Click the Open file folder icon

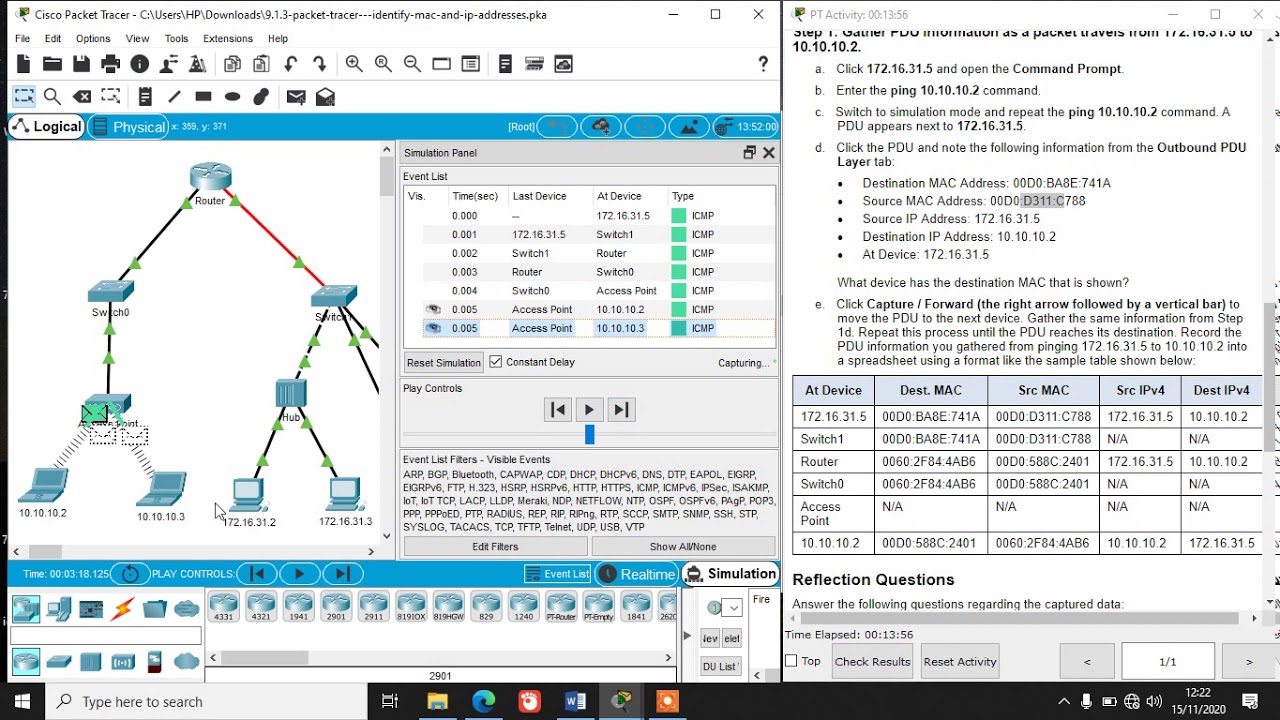click(52, 64)
